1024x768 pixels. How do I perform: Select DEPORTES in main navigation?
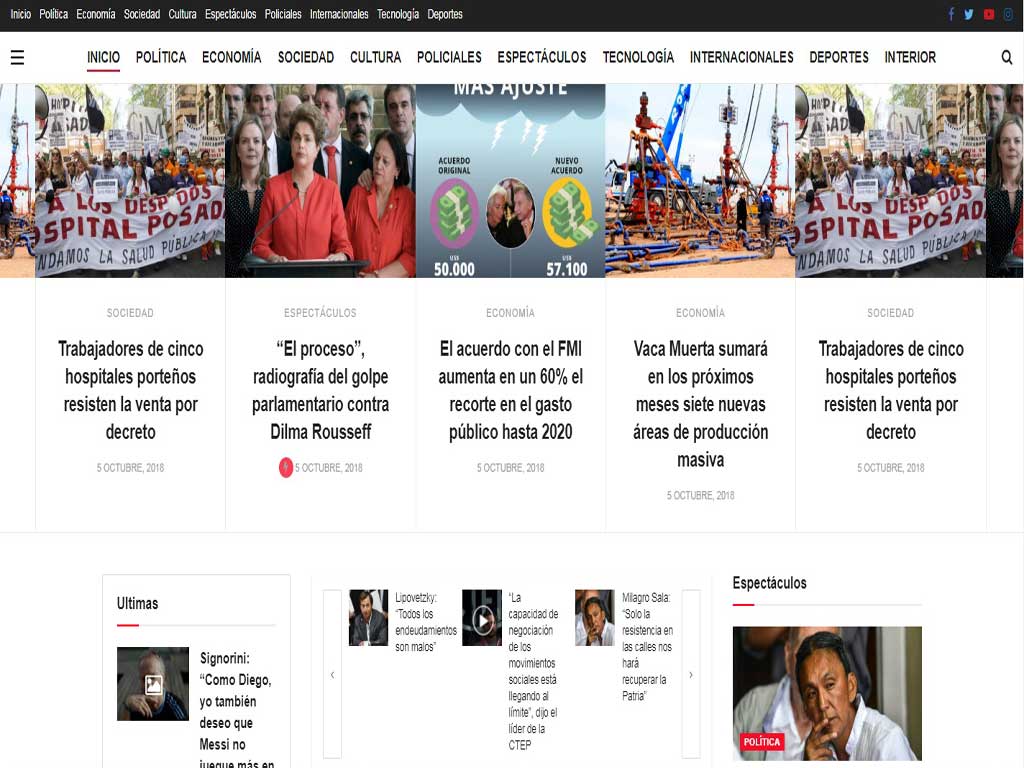click(x=839, y=57)
